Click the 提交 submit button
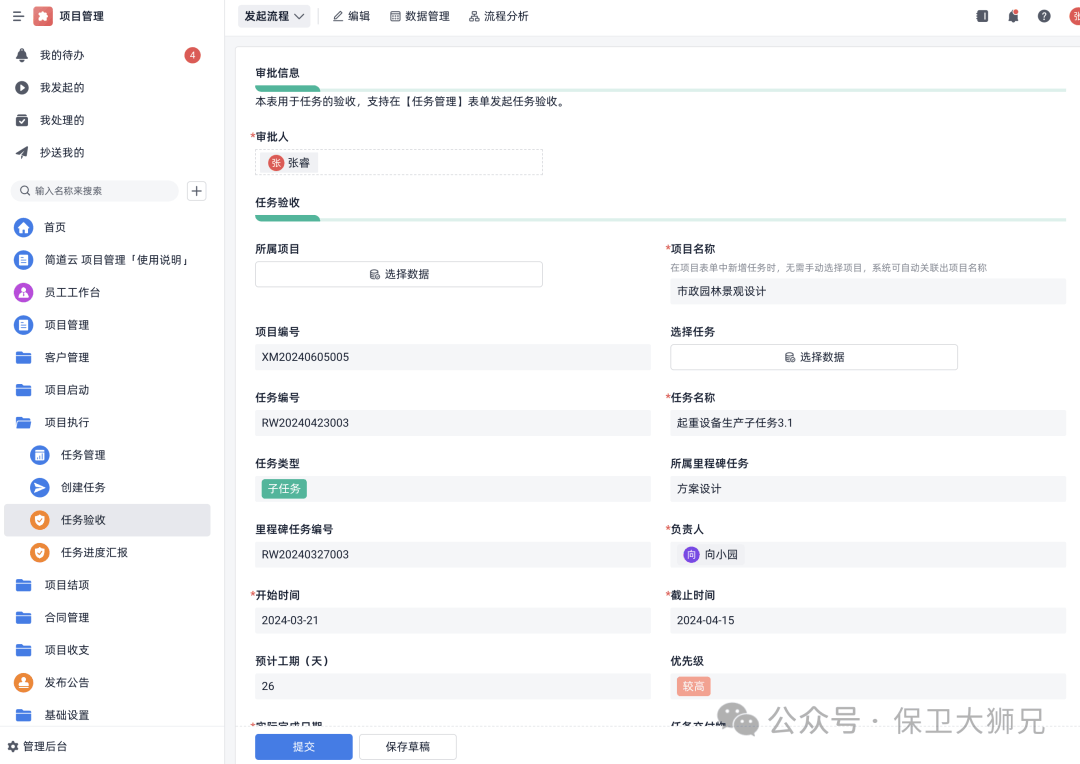The width and height of the screenshot is (1080, 764). [x=303, y=747]
